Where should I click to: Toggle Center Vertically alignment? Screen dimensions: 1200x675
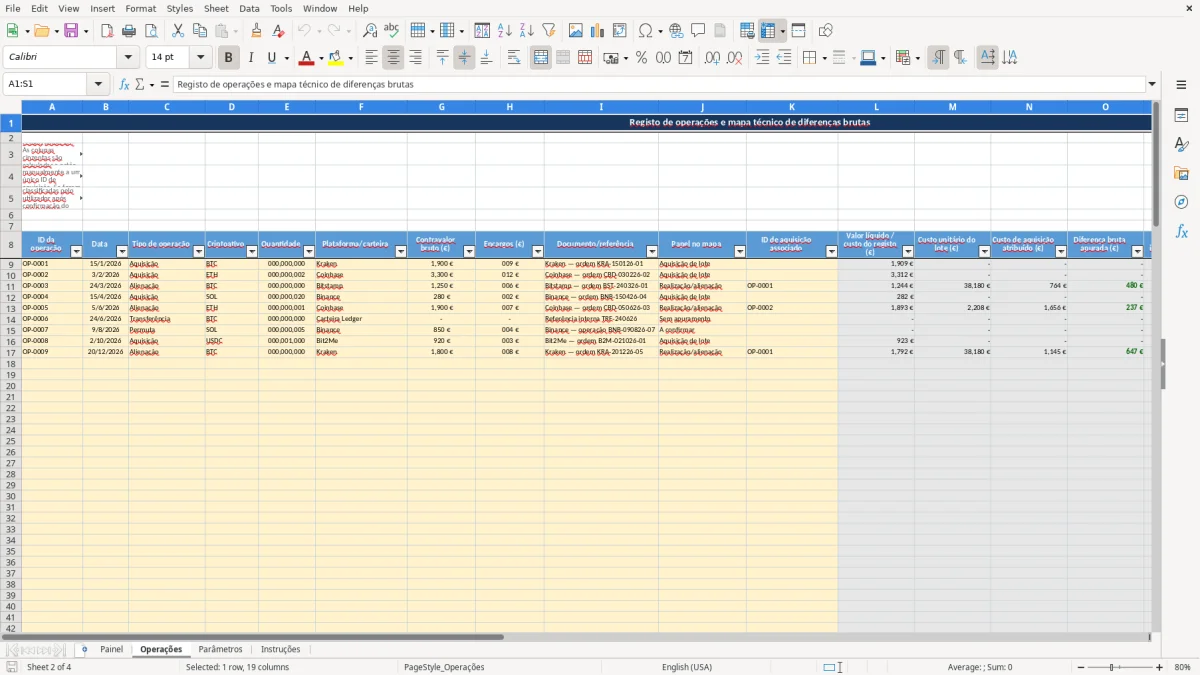point(464,58)
